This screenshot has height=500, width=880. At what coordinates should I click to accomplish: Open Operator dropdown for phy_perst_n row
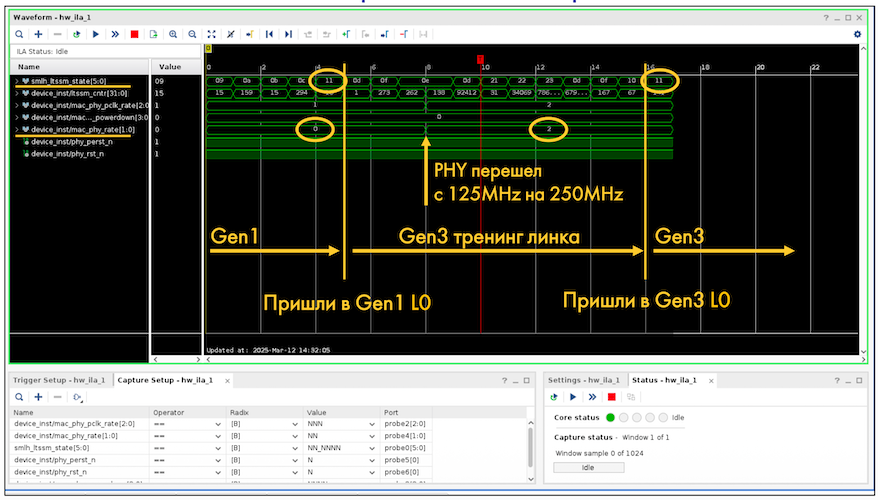(x=218, y=460)
